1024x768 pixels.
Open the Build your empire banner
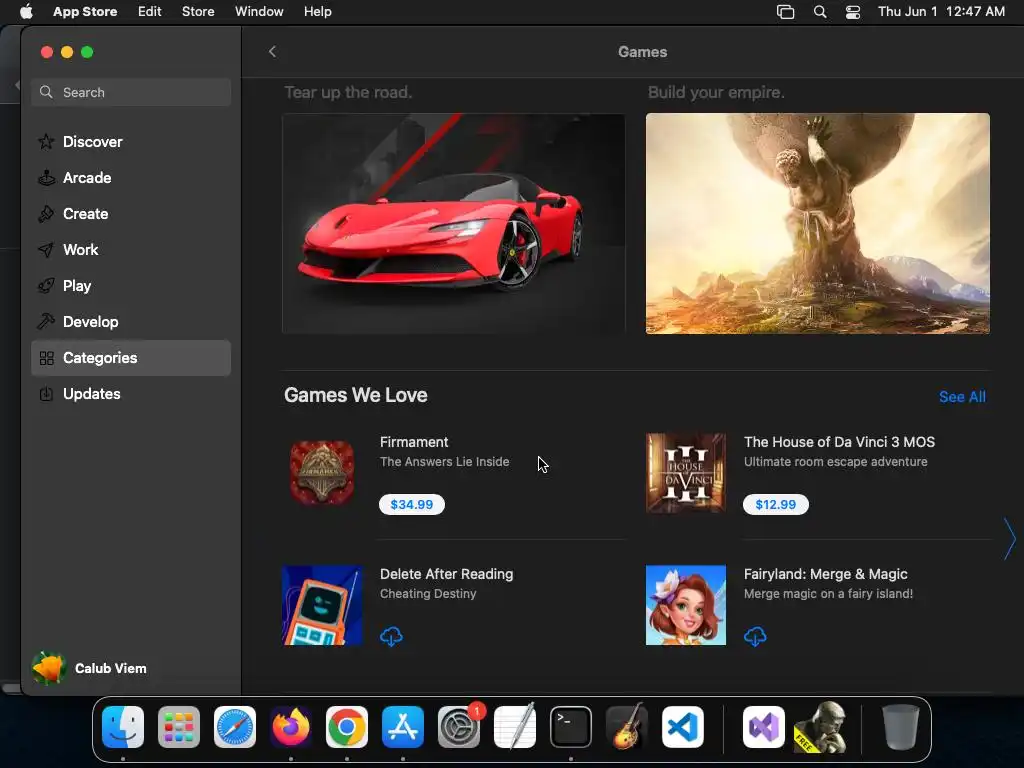pyautogui.click(x=818, y=223)
